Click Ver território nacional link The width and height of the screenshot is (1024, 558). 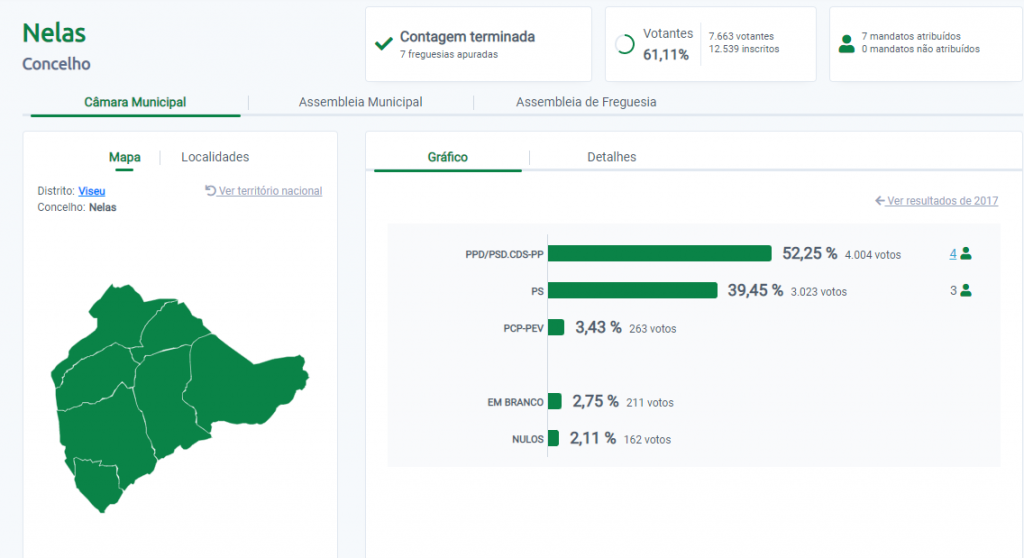[270, 191]
